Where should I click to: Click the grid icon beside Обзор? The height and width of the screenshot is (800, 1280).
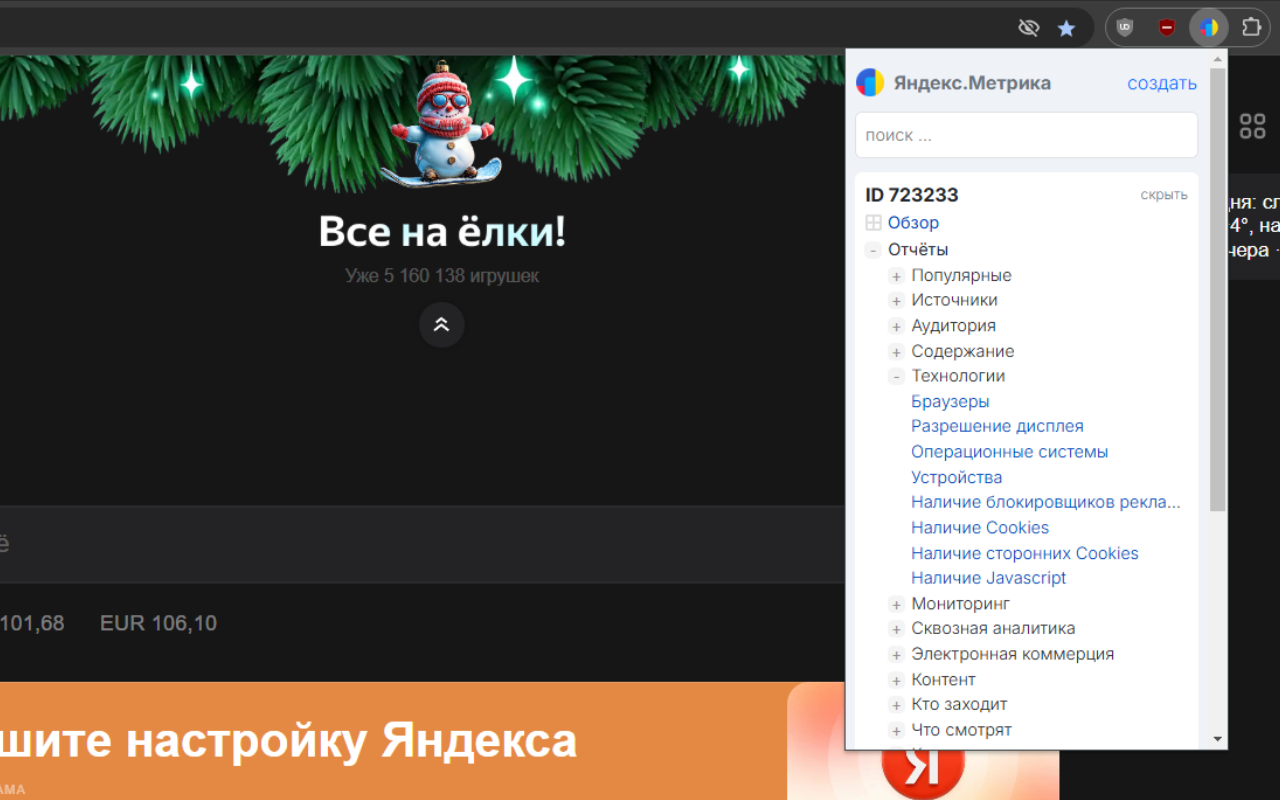point(874,222)
